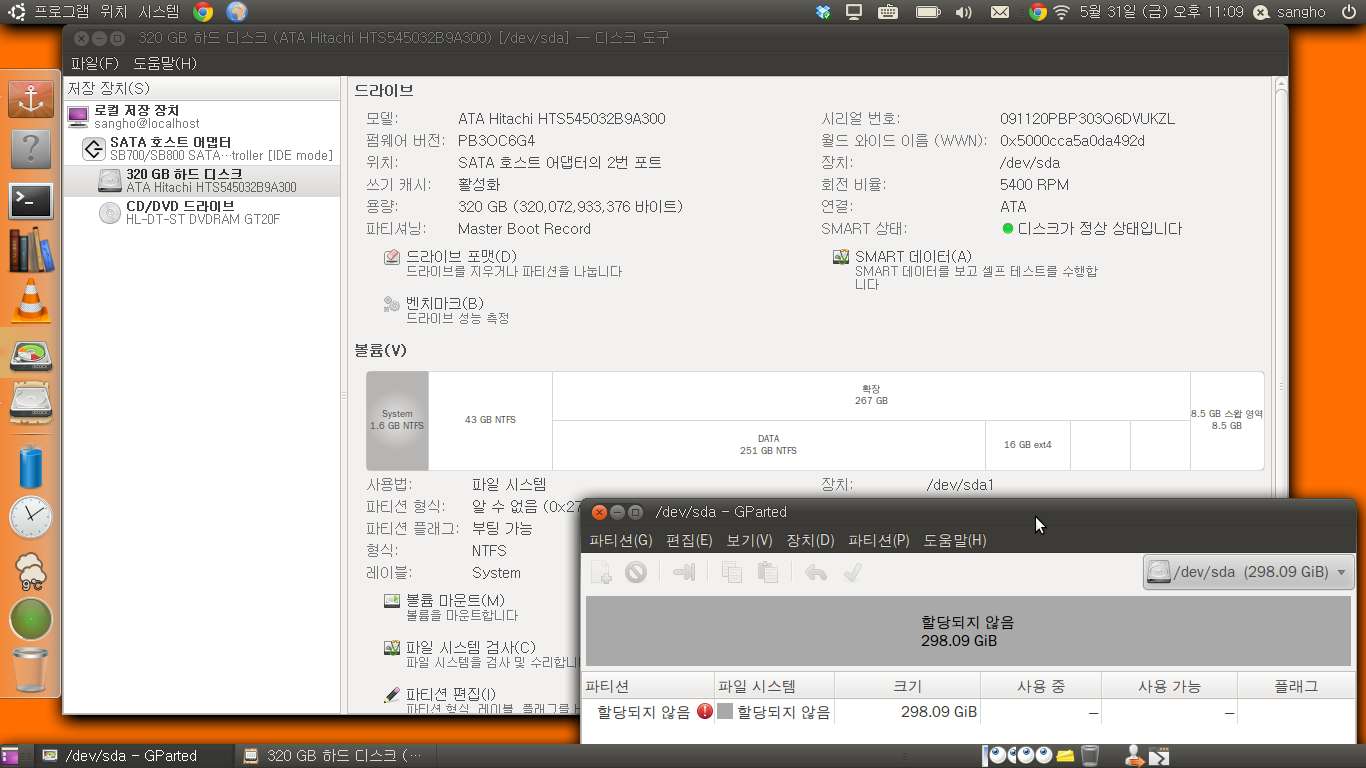Viewport: 1366px width, 768px height.
Task: Click the GParted new partition toolbar icon
Action: click(x=601, y=572)
